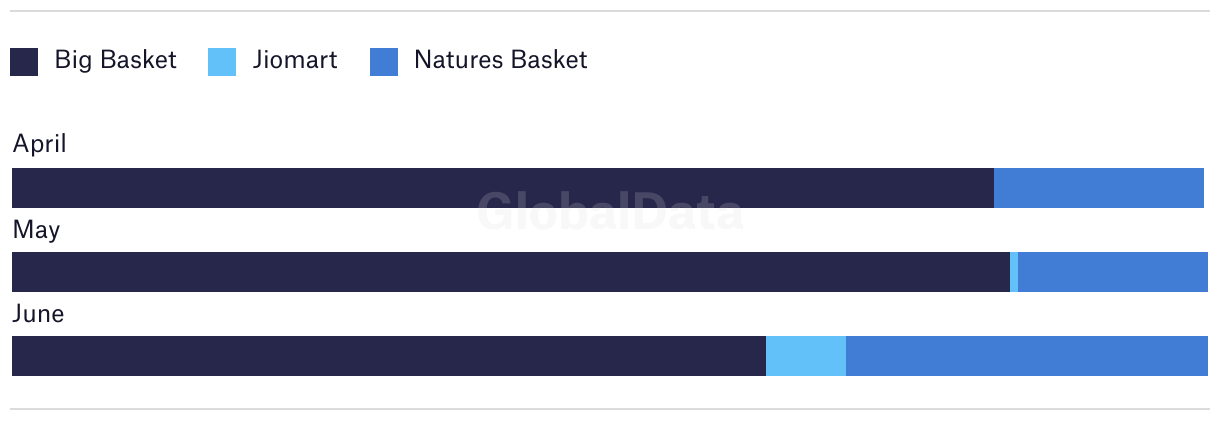Viewport: 1220px width, 422px height.
Task: Click the June row label
Action: pos(38,314)
